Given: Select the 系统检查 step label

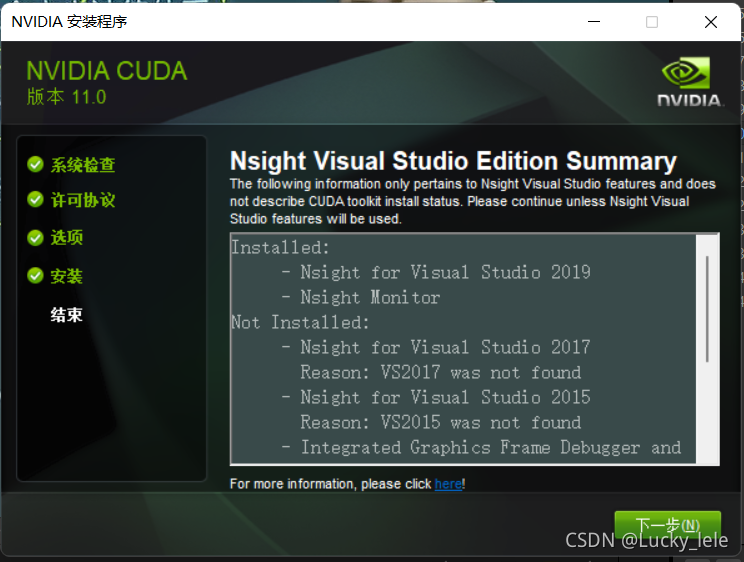Looking at the screenshot, I should [83, 165].
